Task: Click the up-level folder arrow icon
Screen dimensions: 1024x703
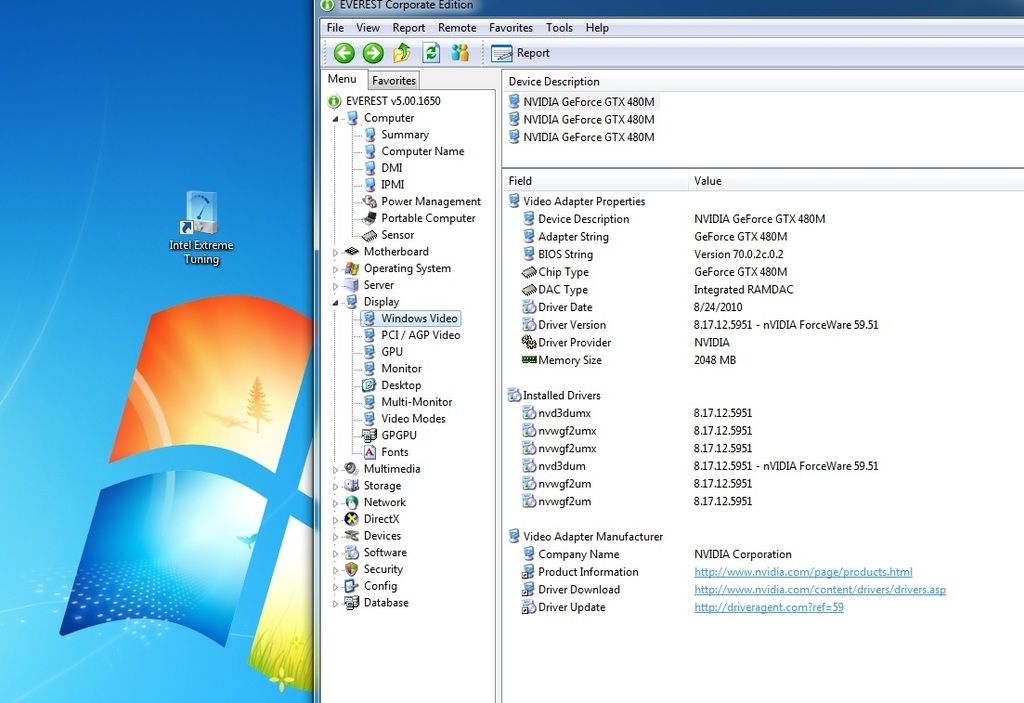Action: pos(402,53)
